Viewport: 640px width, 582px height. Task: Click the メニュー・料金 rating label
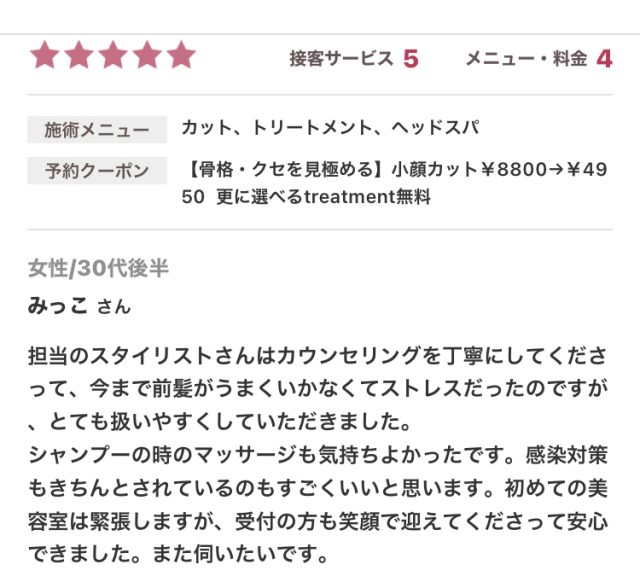tap(525, 58)
